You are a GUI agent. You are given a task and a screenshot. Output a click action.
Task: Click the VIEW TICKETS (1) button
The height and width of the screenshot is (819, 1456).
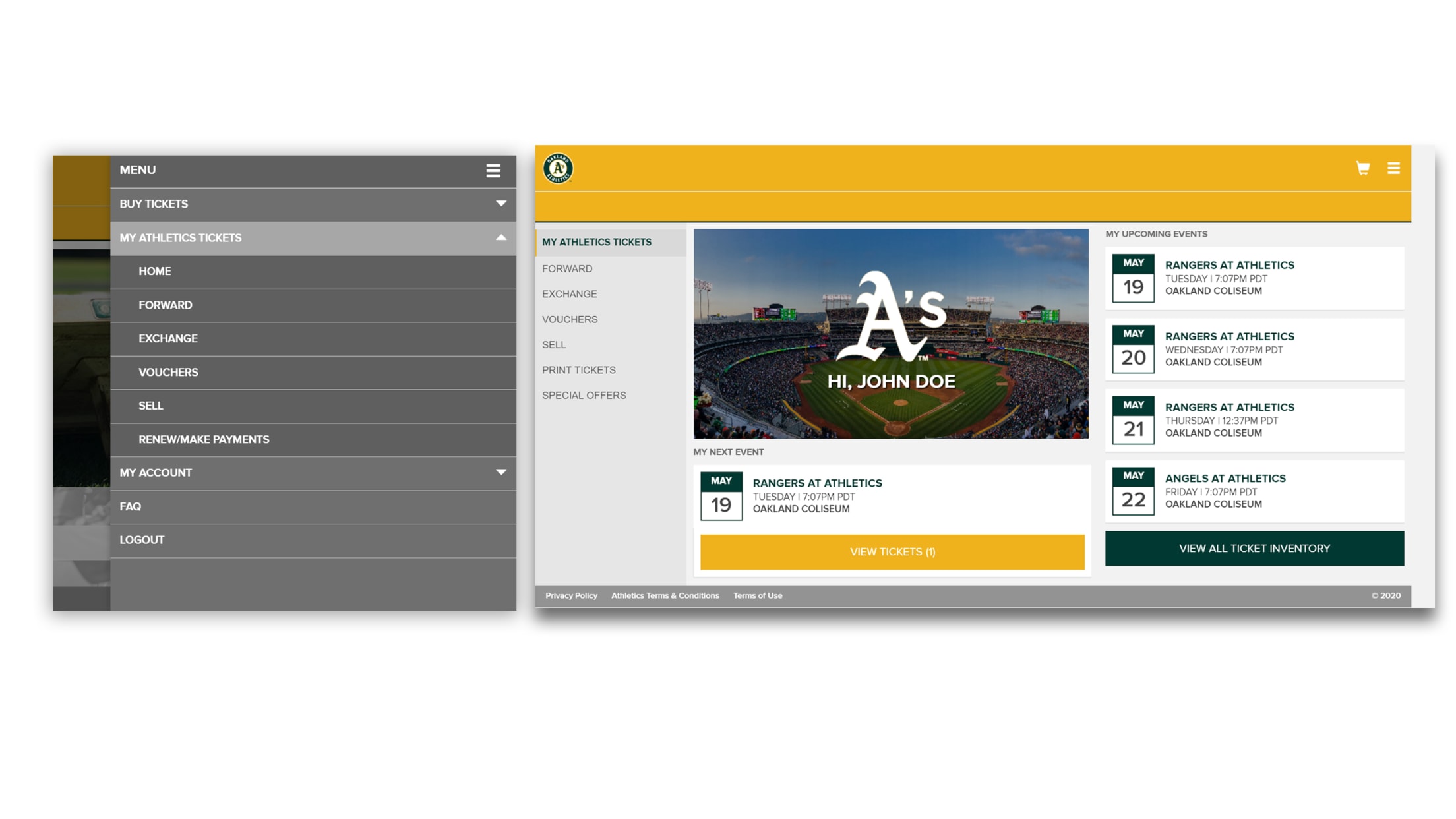892,552
